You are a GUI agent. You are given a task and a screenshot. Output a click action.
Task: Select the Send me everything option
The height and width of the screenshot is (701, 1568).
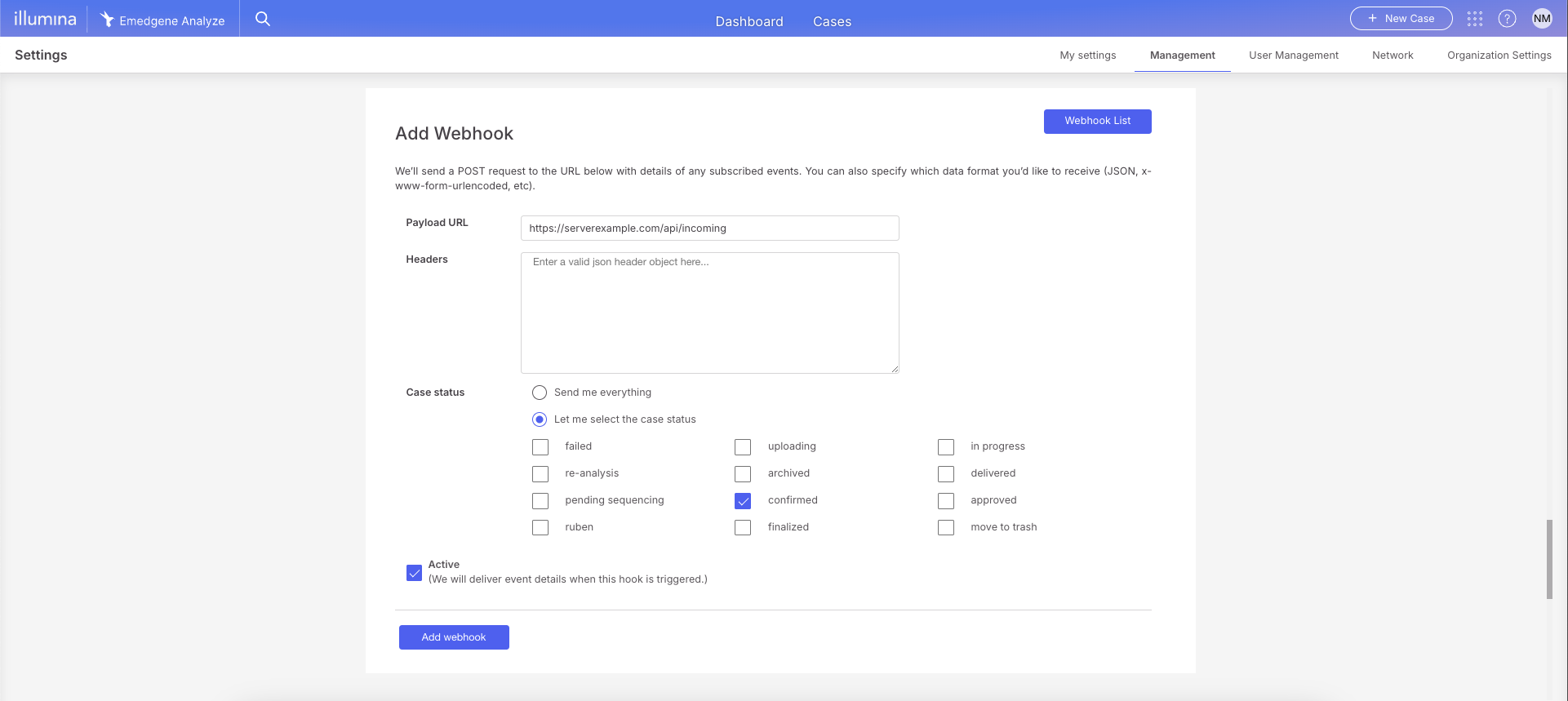(x=540, y=393)
